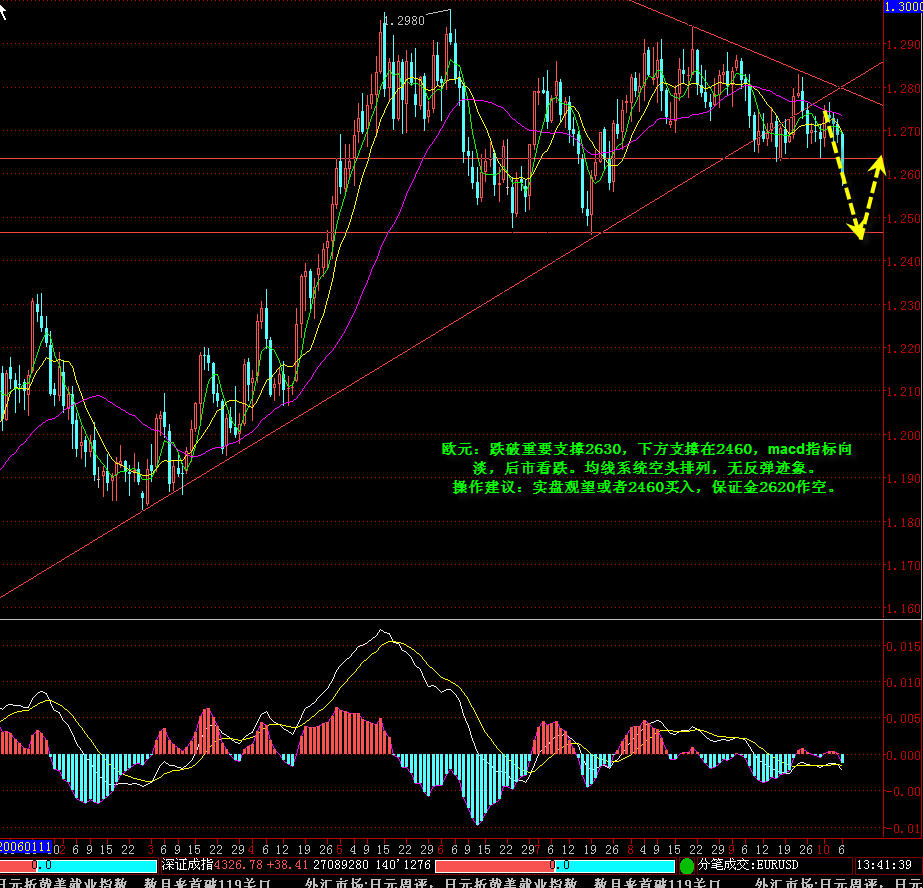Click the 1.250 price axis label
The image size is (923, 888).
(x=904, y=218)
